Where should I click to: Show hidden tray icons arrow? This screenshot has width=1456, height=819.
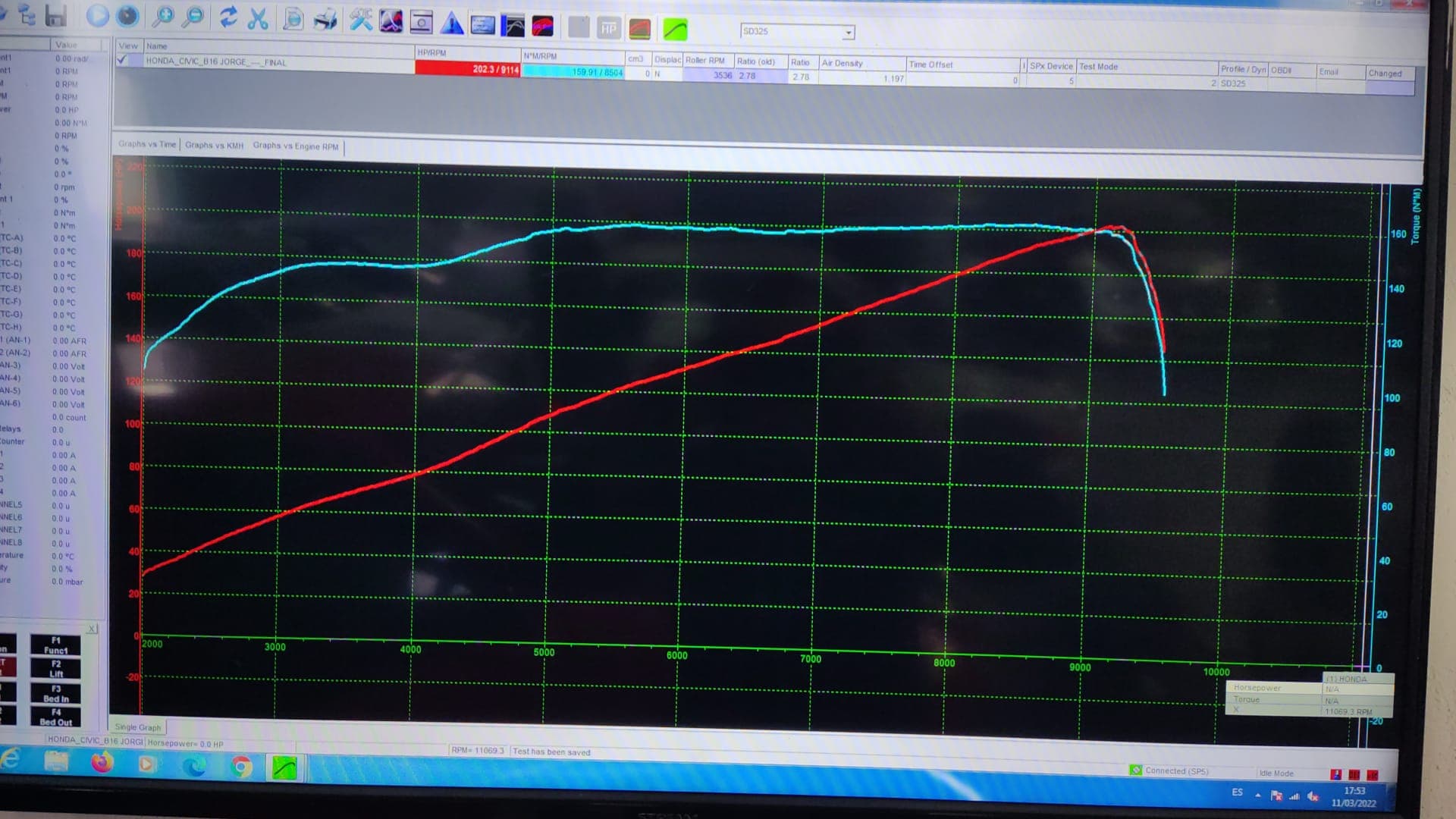[x=1258, y=795]
